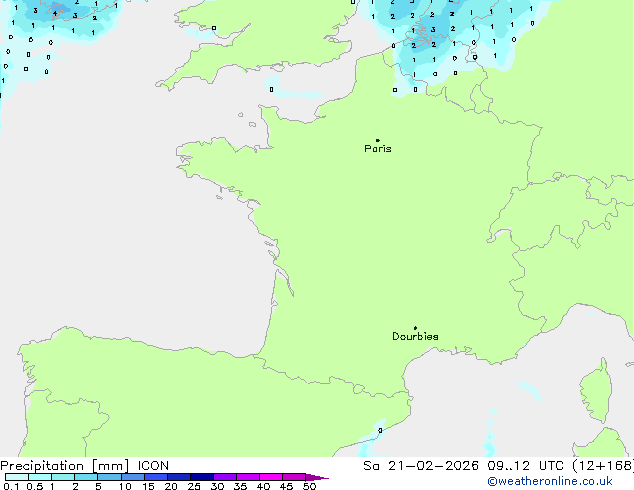This screenshot has width=634, height=490.
Task: Select the 5–10 mm legend swatch
Action: coord(109,477)
